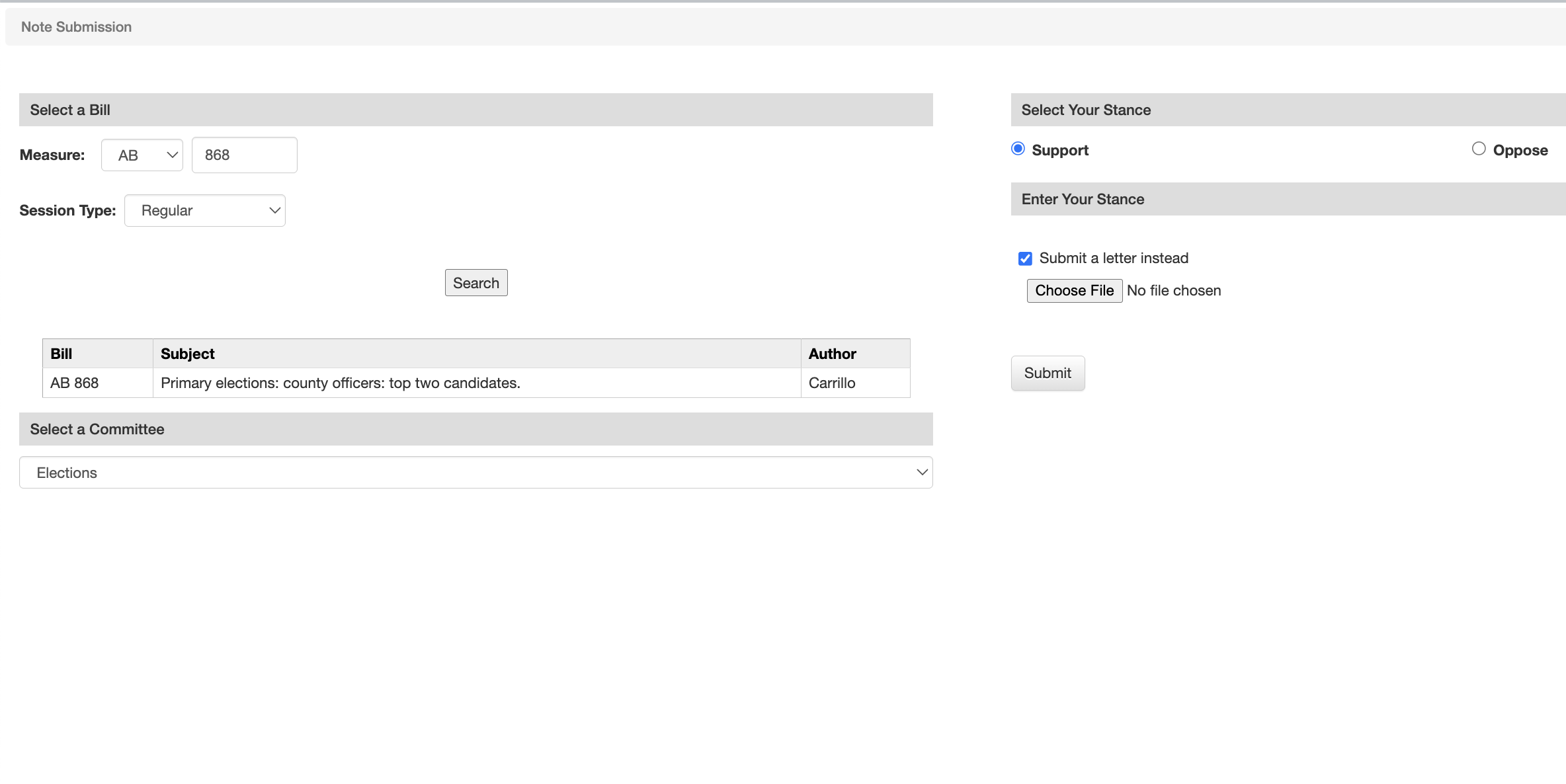Select the Oppose radio button
Screen dimensions: 1566x784
click(1479, 149)
